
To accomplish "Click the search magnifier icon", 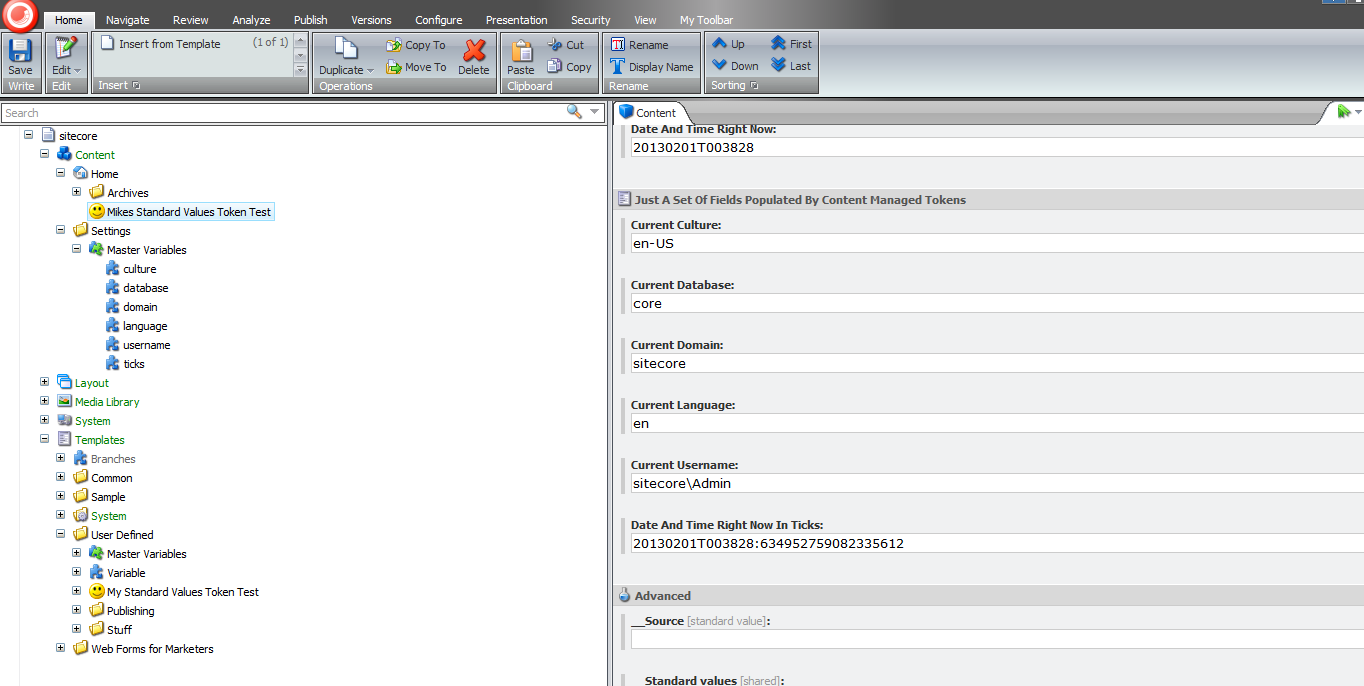I will (574, 112).
